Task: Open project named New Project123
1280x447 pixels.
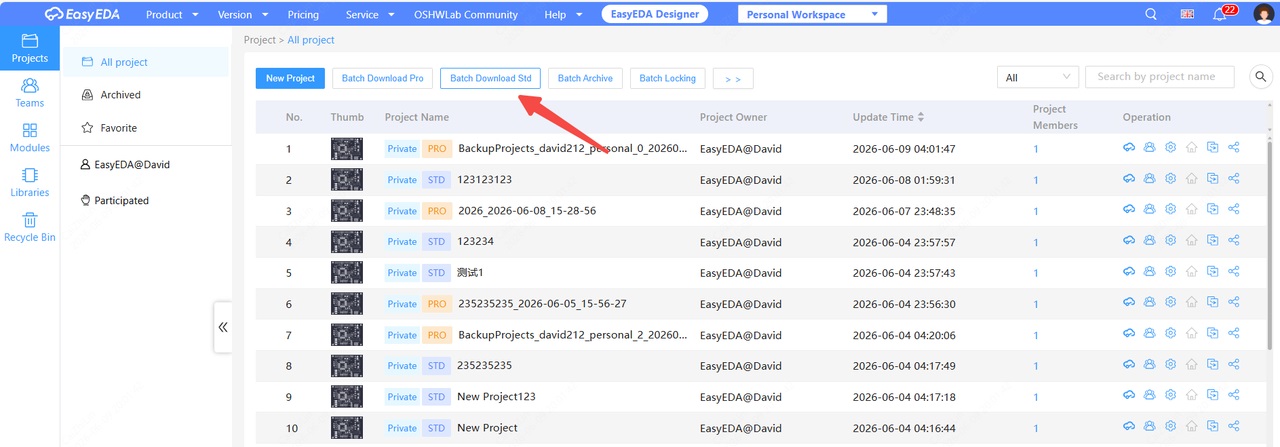Action: point(496,397)
